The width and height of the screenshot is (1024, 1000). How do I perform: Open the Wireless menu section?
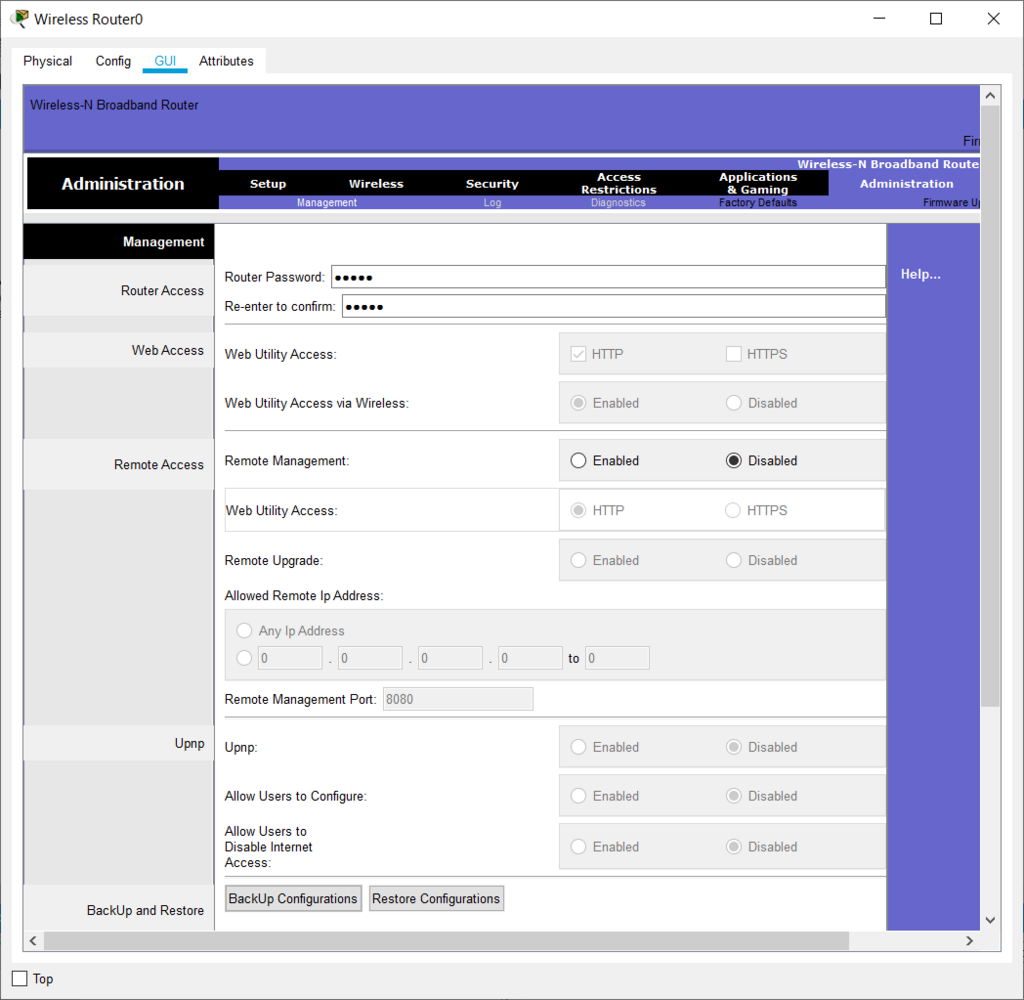click(x=376, y=184)
